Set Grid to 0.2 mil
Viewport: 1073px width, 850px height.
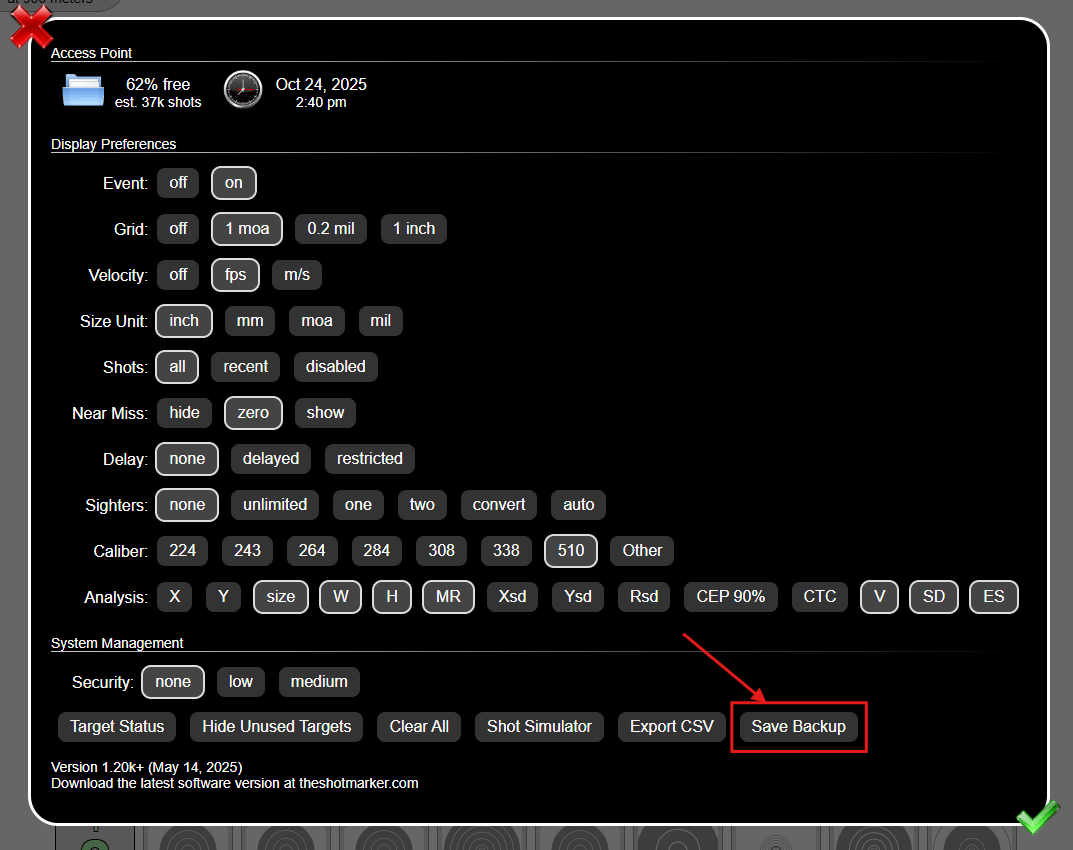pos(331,229)
